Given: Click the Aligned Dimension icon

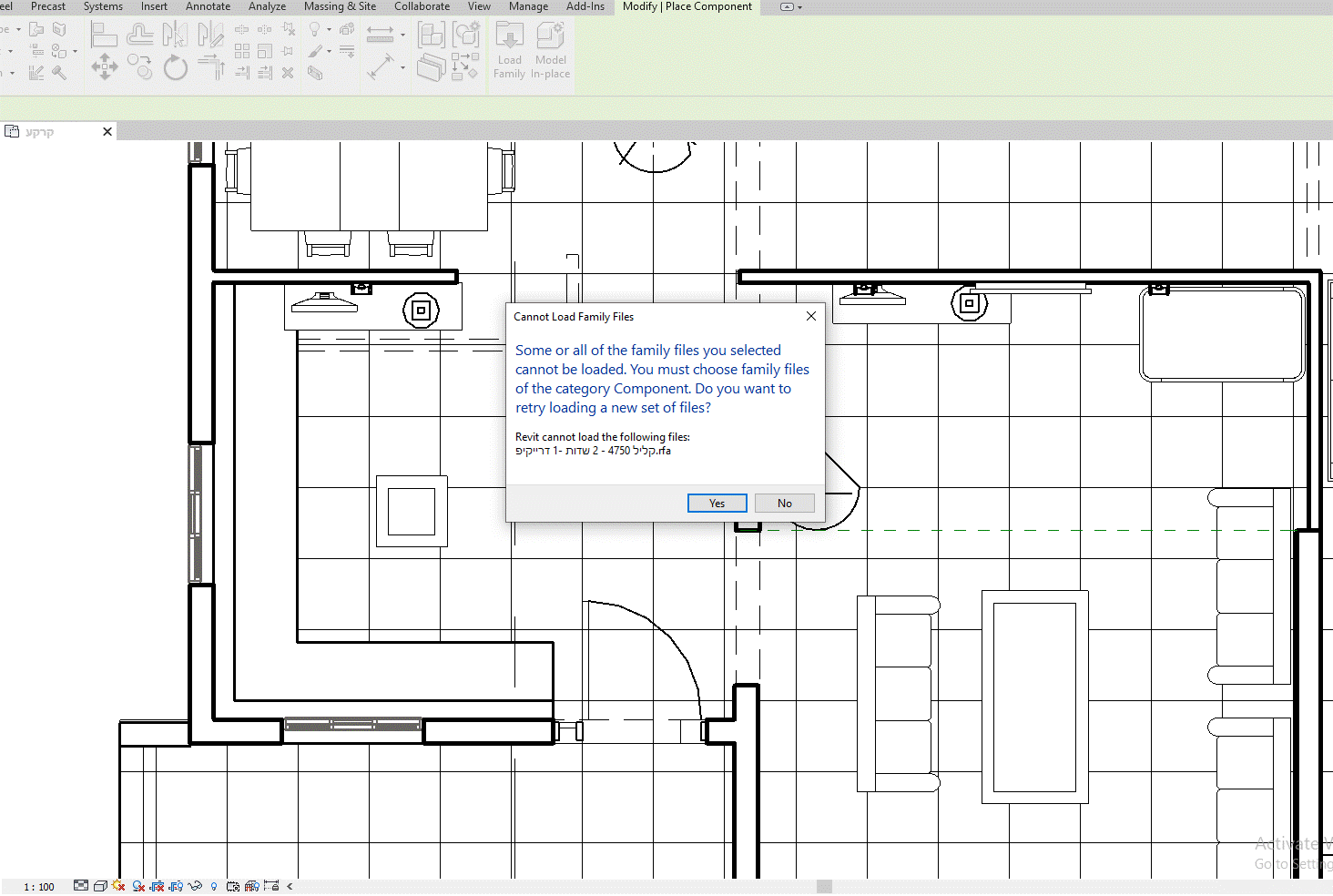Looking at the screenshot, I should (x=382, y=67).
